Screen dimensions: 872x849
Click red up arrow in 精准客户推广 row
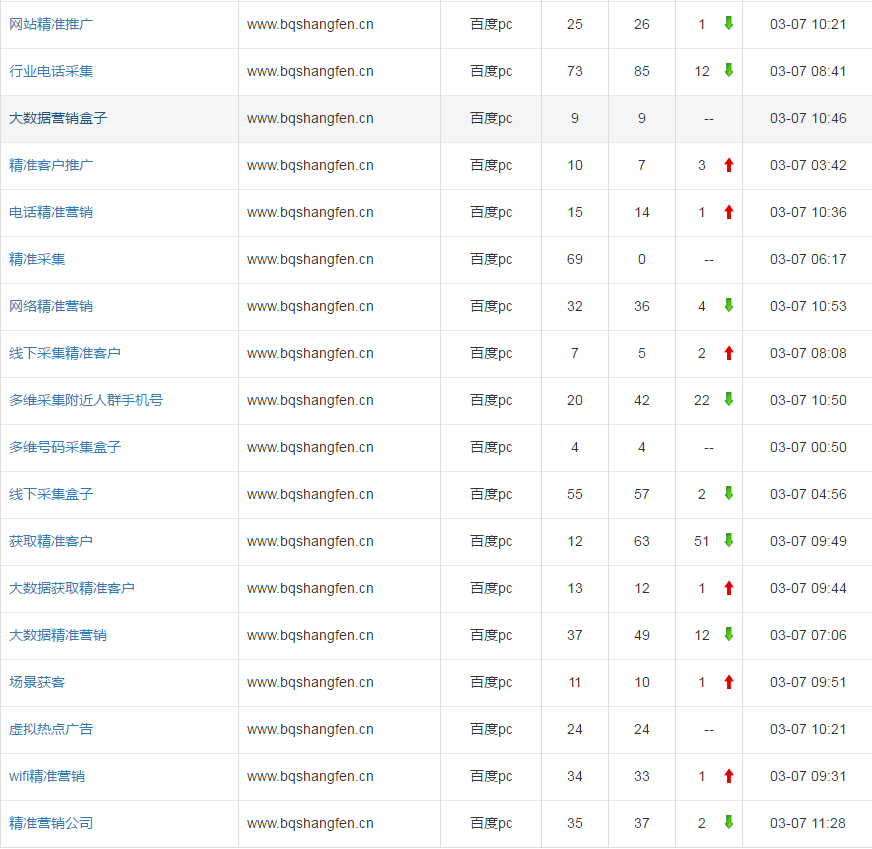click(x=729, y=165)
